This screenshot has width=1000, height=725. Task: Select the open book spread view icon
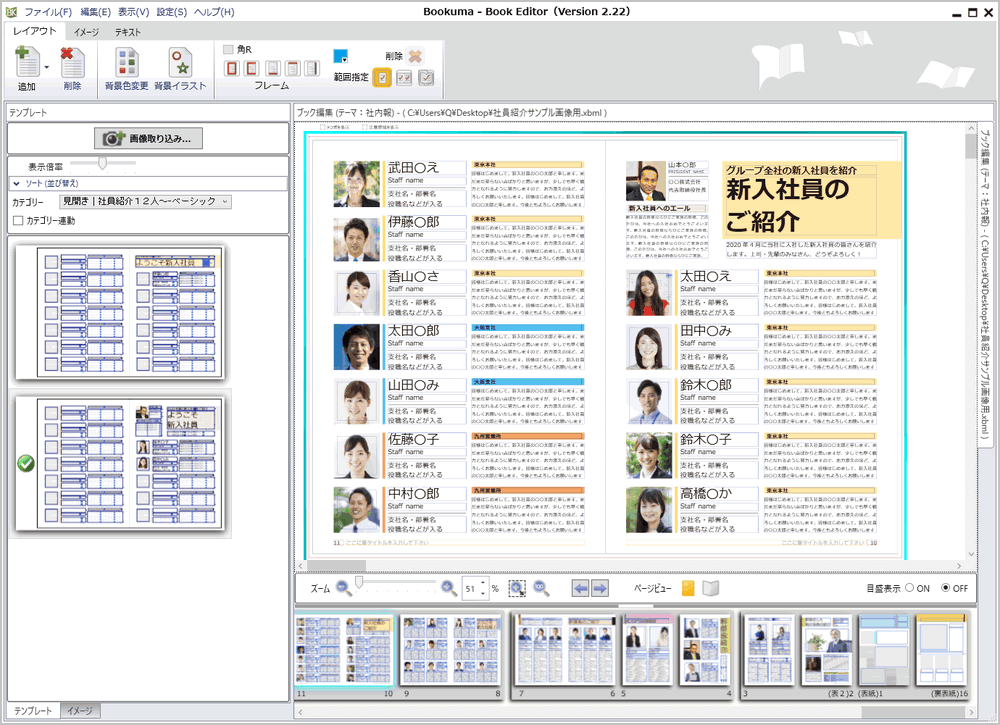click(x=710, y=588)
